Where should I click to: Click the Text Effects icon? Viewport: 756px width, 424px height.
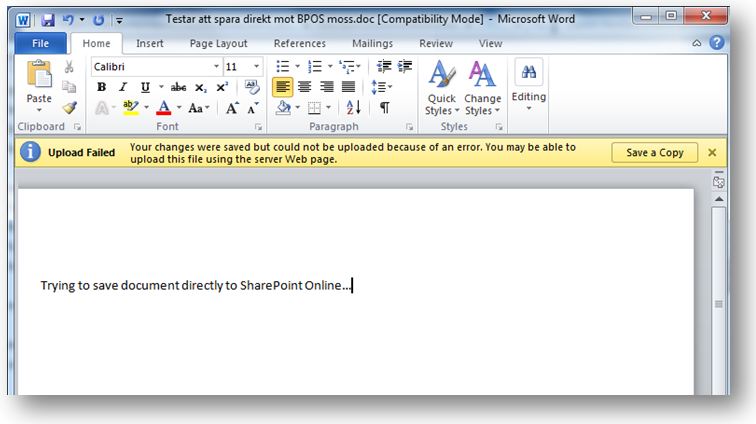click(x=101, y=108)
